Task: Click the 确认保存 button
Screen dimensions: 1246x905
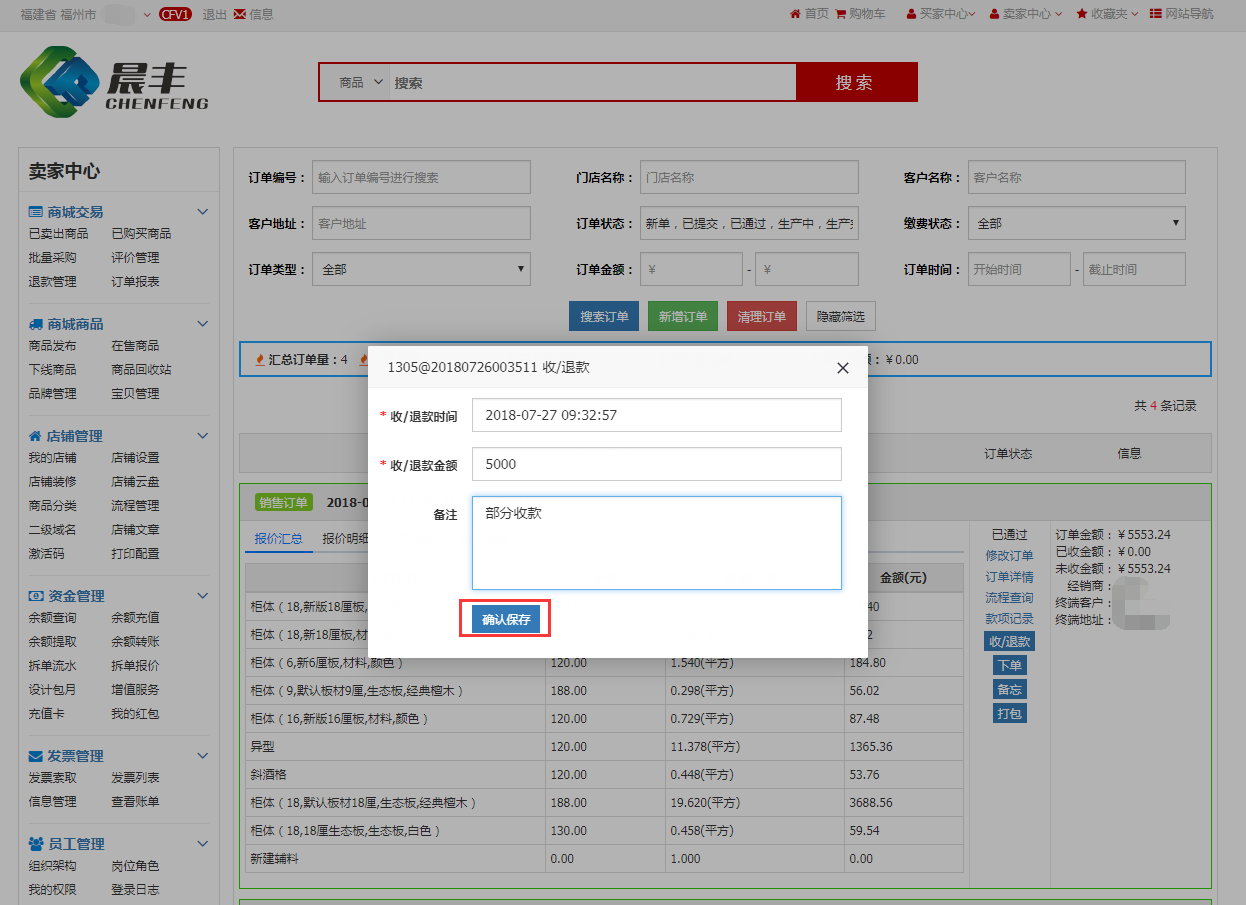Action: click(x=505, y=620)
